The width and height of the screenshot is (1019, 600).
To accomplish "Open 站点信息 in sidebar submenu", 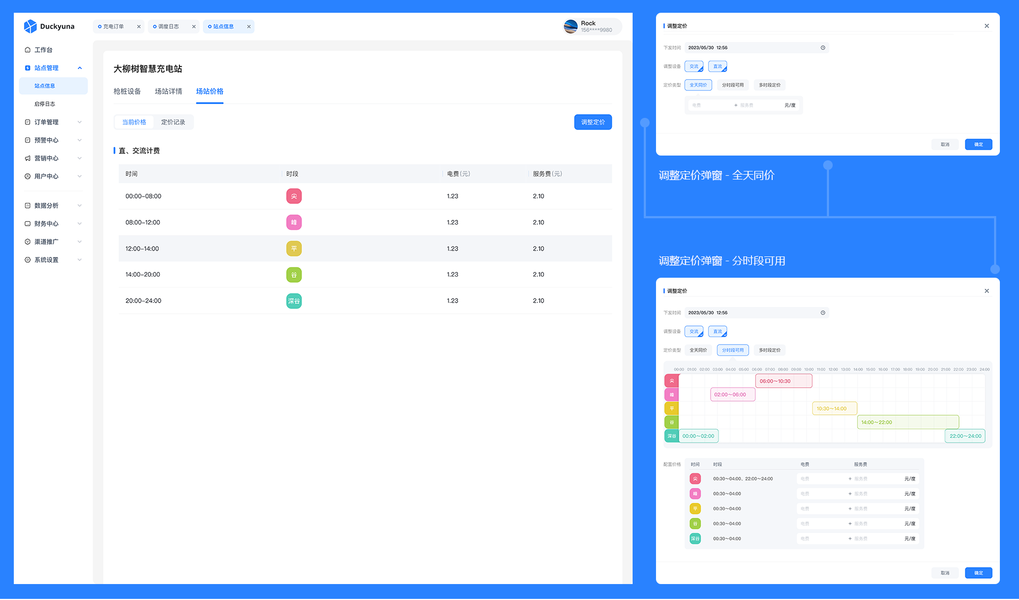I will point(53,86).
